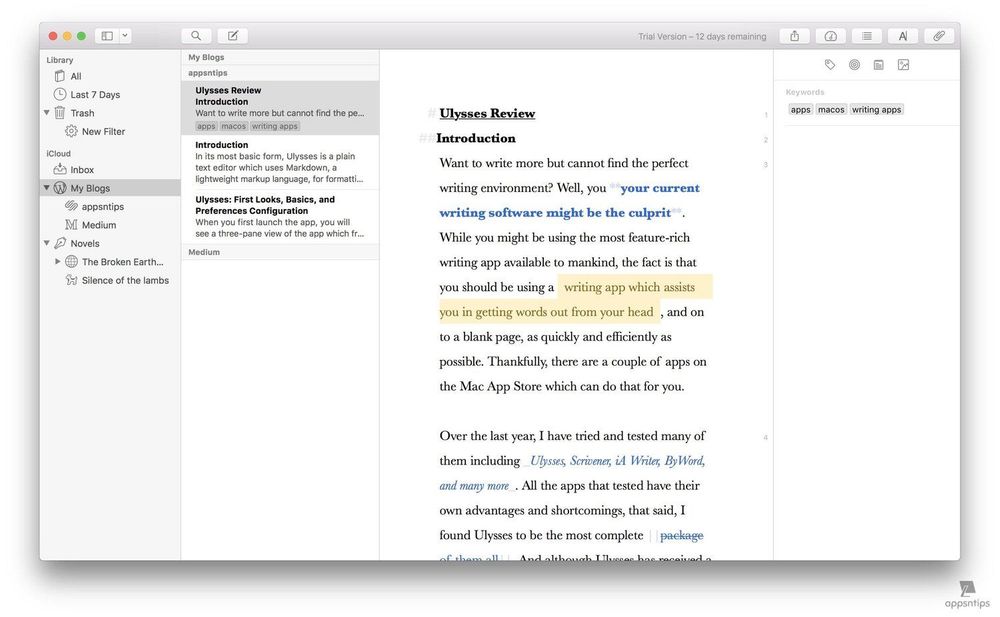This screenshot has height=617, width=1000.
Task: Toggle the three-pane layout view
Action: click(106, 35)
